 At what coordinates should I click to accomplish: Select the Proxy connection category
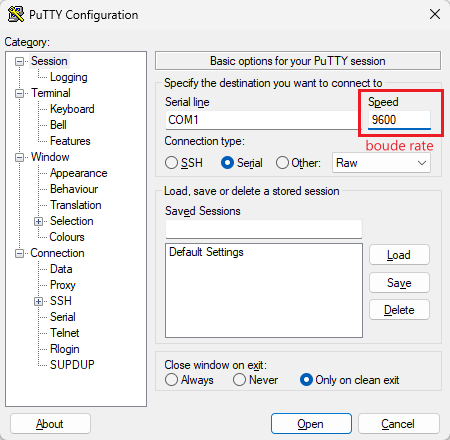(63, 285)
